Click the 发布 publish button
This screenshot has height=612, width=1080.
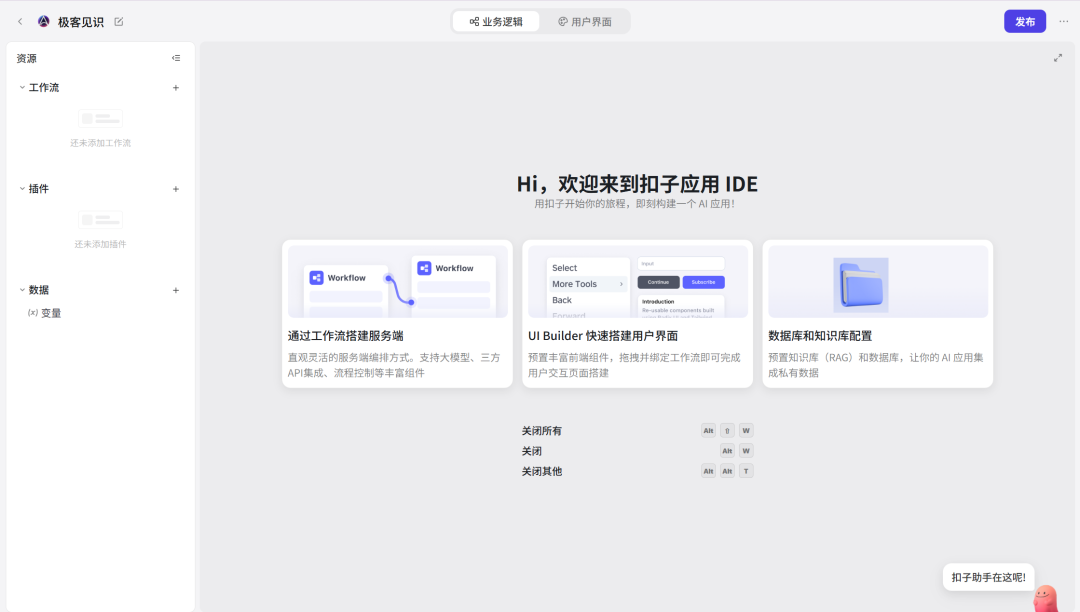pos(1025,21)
